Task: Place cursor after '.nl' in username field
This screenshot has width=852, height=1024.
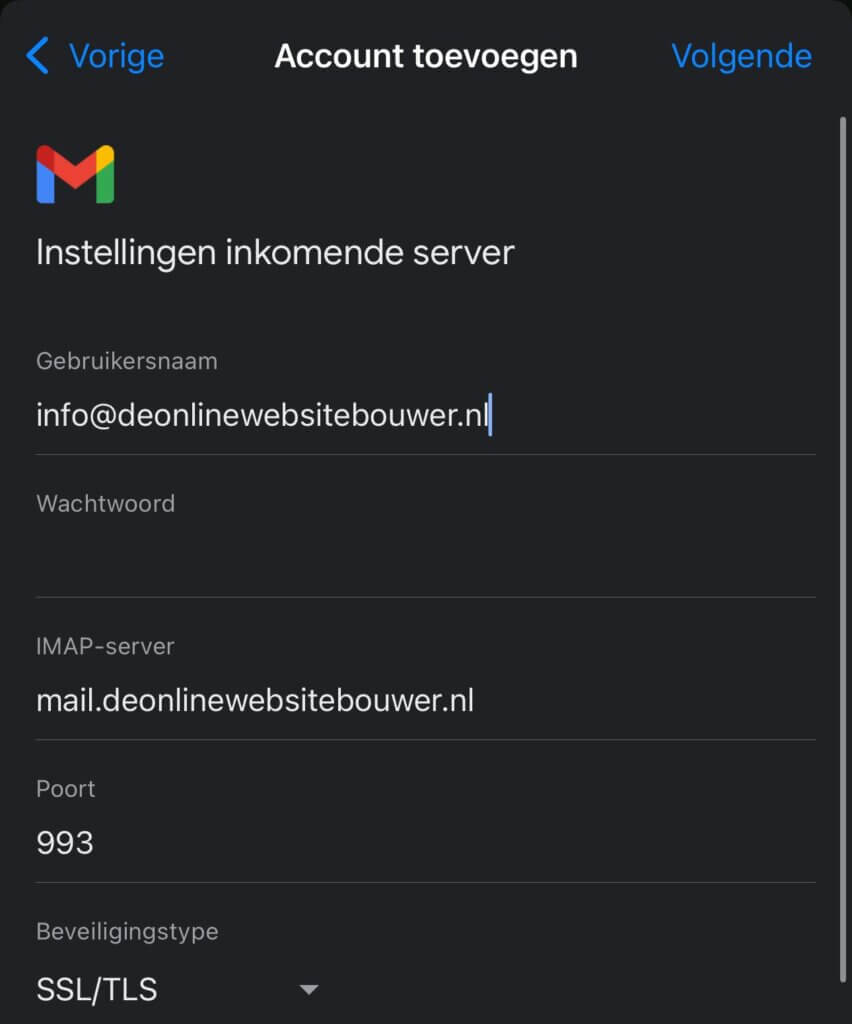Action: (x=490, y=415)
